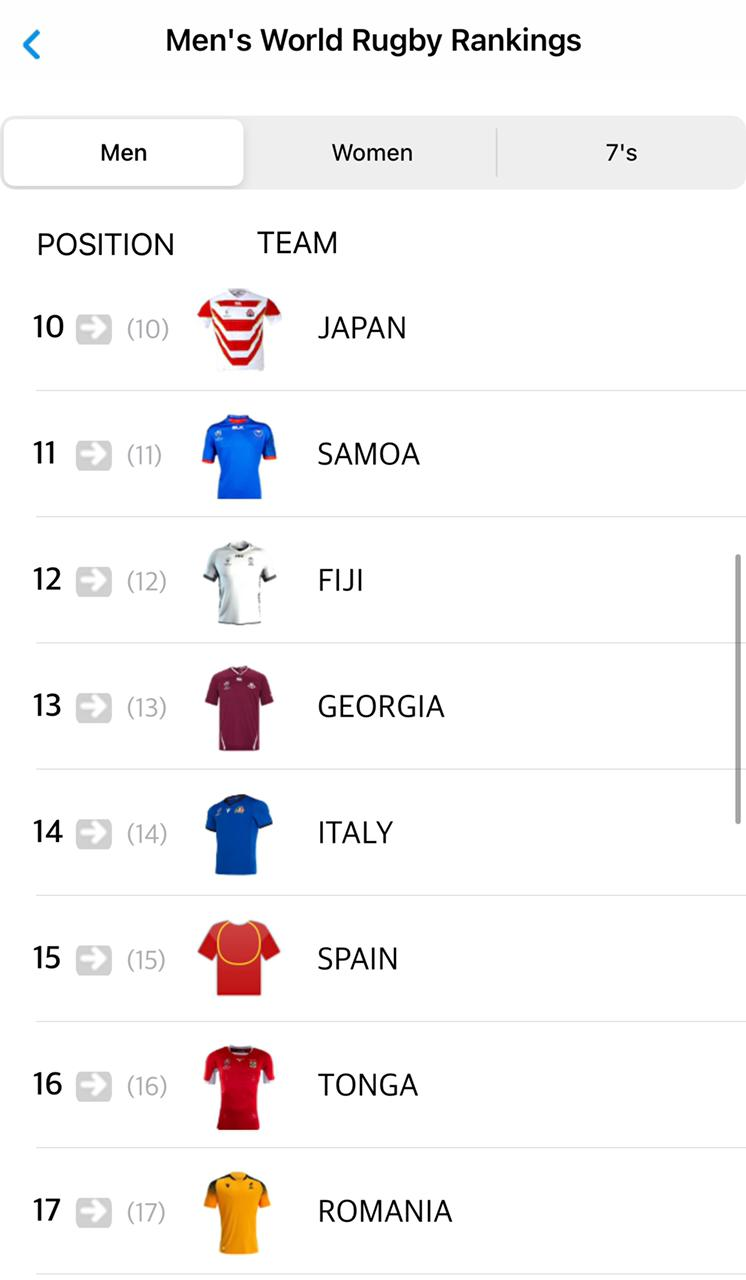The width and height of the screenshot is (746, 1280).
Task: Tap Spain's red jersey icon
Action: 238,959
